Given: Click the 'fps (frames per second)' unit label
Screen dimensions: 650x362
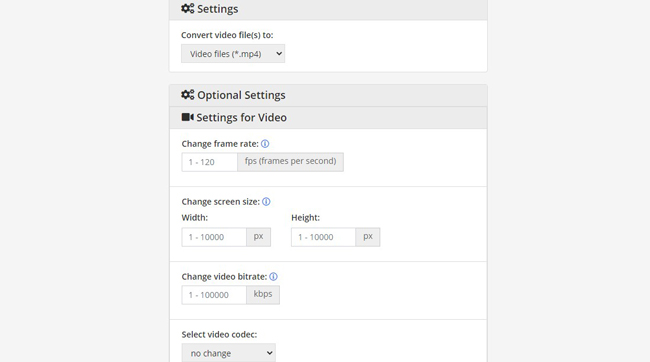Looking at the screenshot, I should point(290,162).
